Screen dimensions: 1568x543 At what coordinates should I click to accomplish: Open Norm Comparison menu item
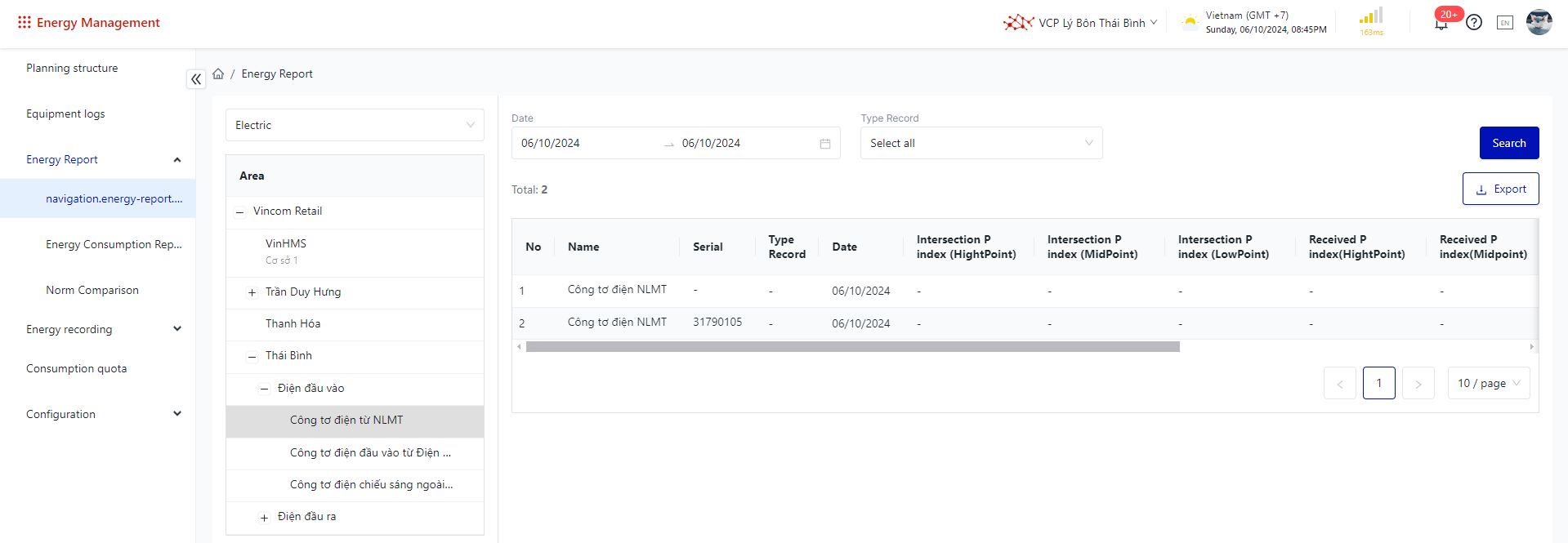92,290
